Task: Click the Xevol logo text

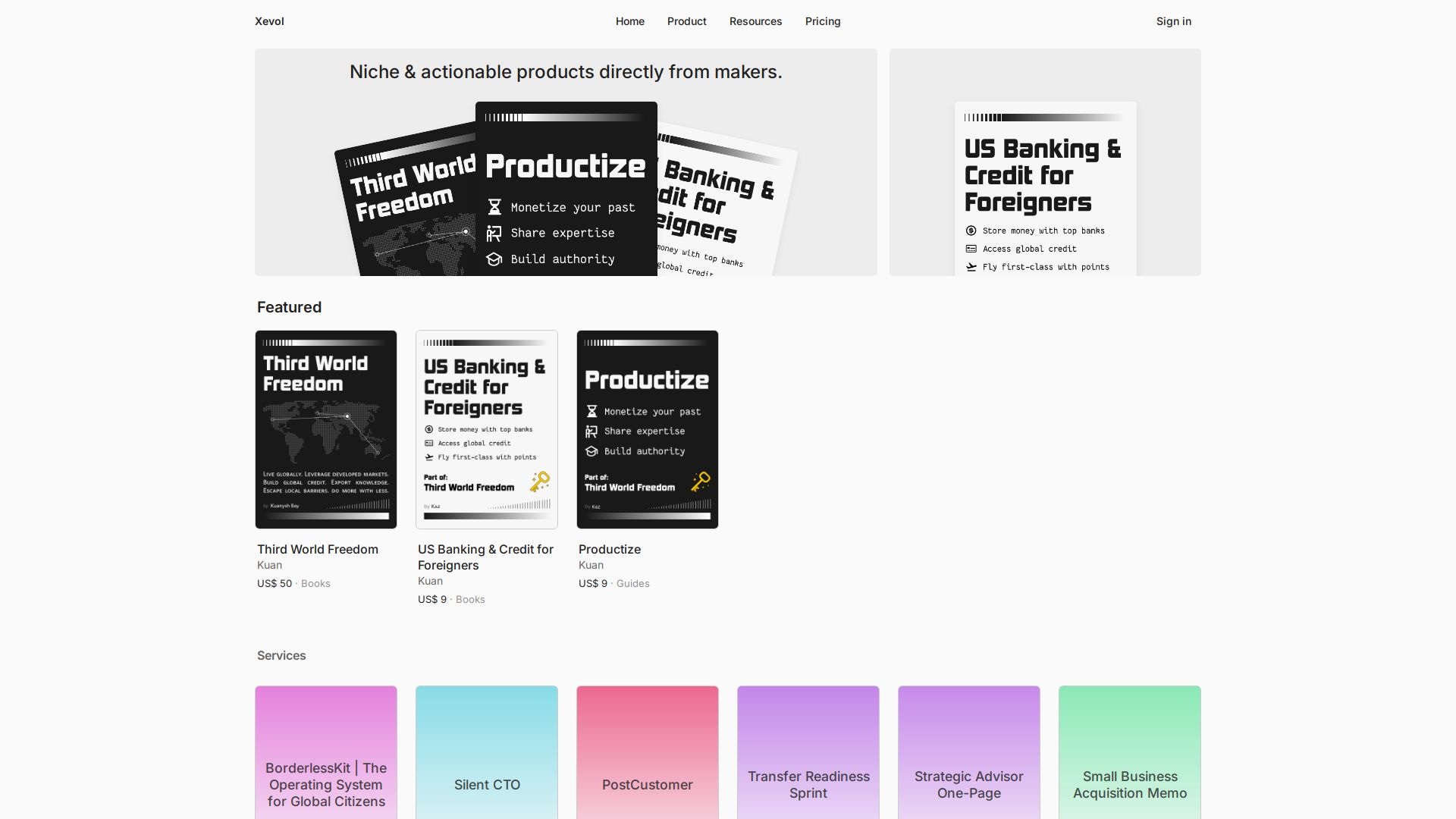Action: [x=269, y=21]
